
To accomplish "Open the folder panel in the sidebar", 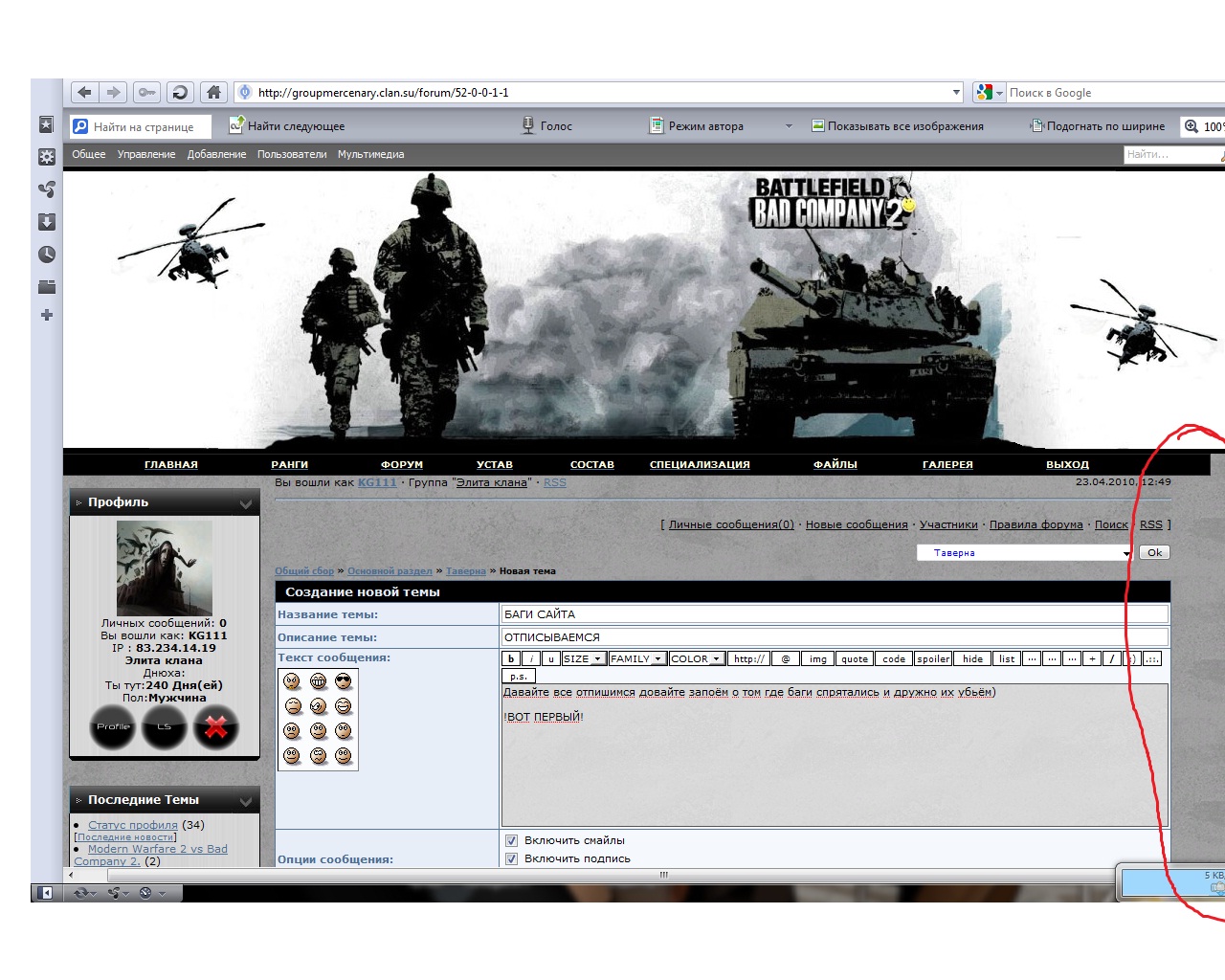I will coord(46,286).
